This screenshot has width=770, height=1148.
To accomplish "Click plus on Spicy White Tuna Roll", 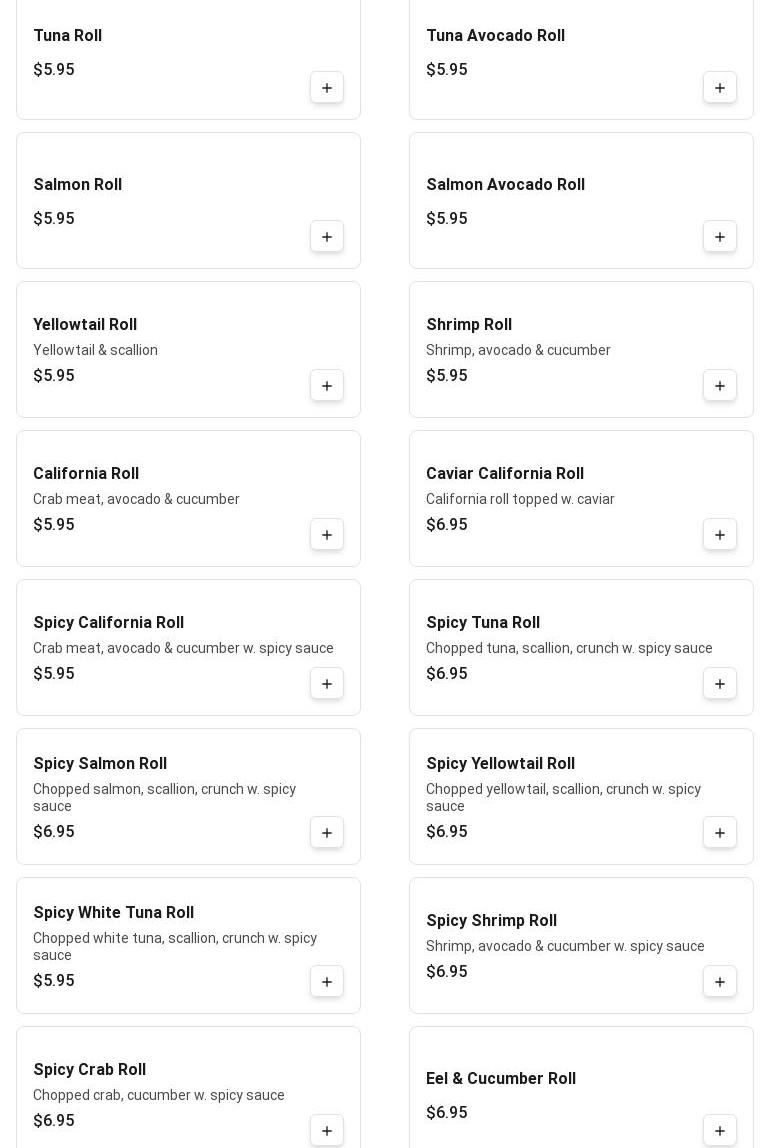I will pos(327,982).
